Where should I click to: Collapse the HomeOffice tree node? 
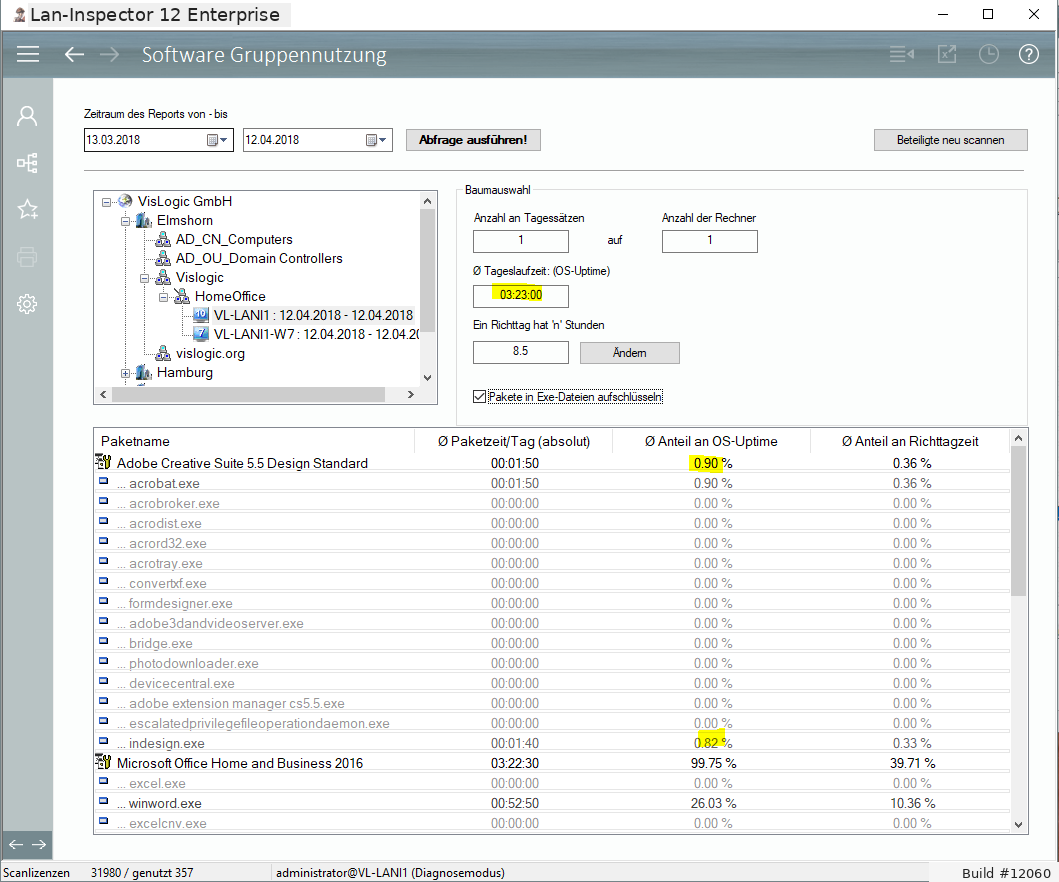(x=163, y=297)
